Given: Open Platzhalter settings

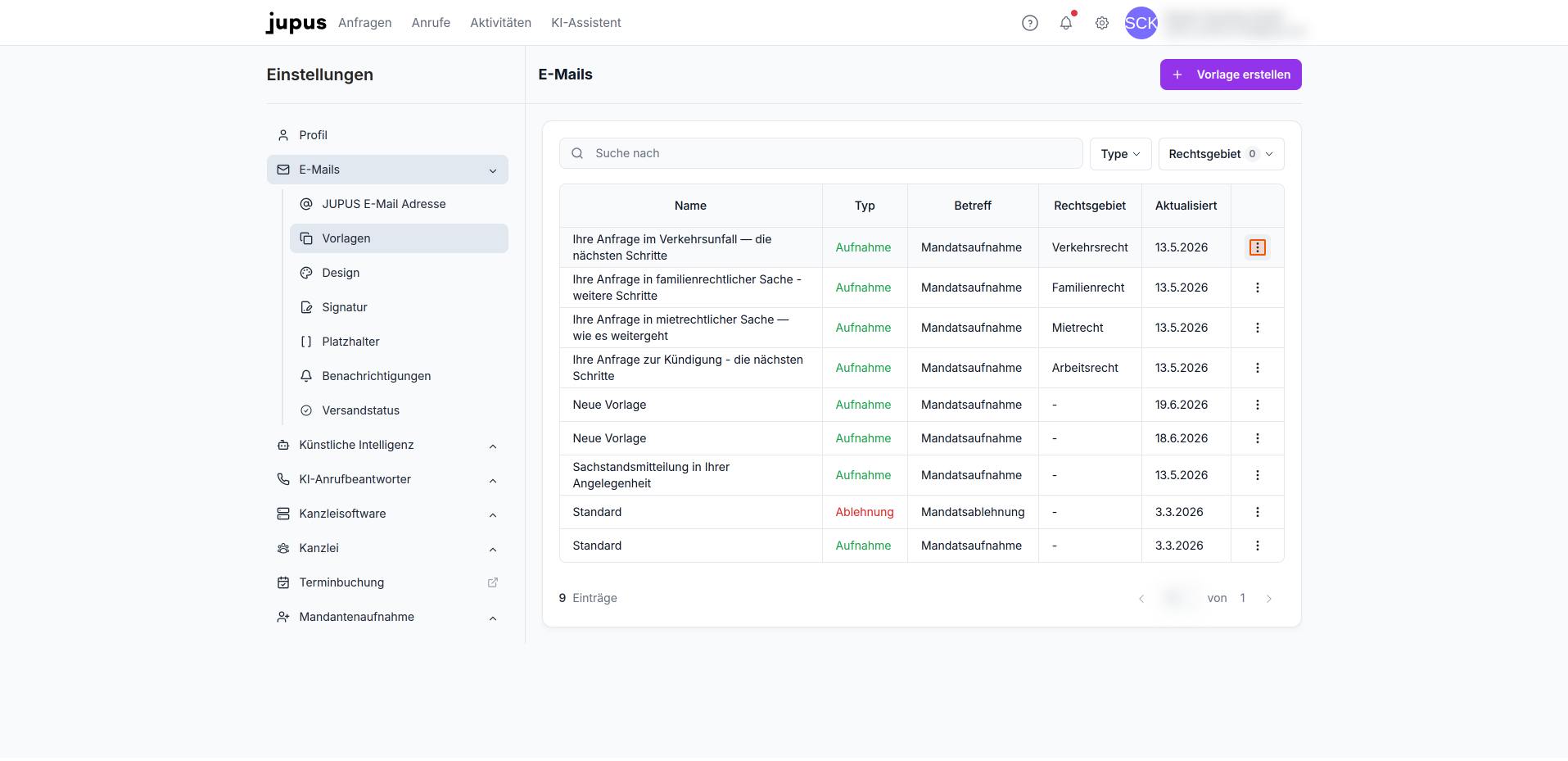Looking at the screenshot, I should click(x=399, y=342).
